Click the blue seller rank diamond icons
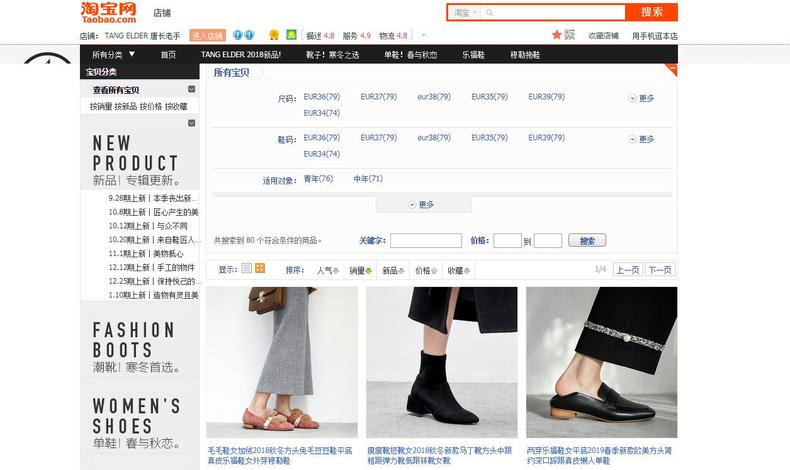790x470 pixels. (243, 35)
